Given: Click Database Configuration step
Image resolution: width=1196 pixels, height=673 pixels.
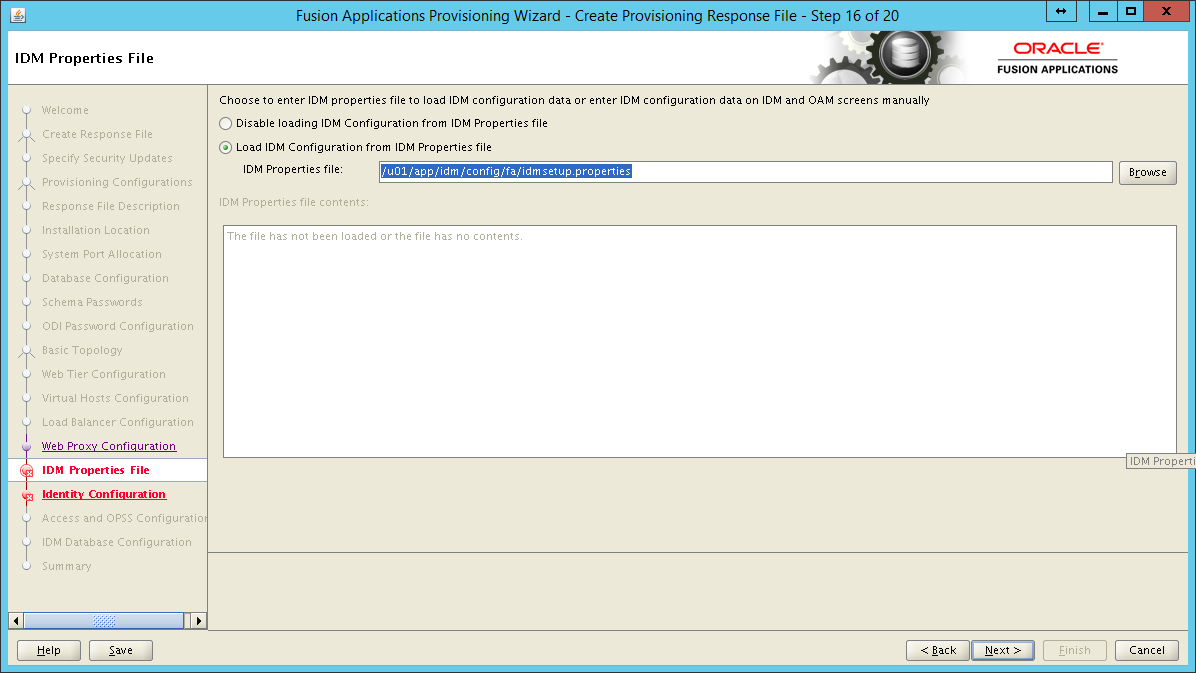Looking at the screenshot, I should tap(105, 279).
